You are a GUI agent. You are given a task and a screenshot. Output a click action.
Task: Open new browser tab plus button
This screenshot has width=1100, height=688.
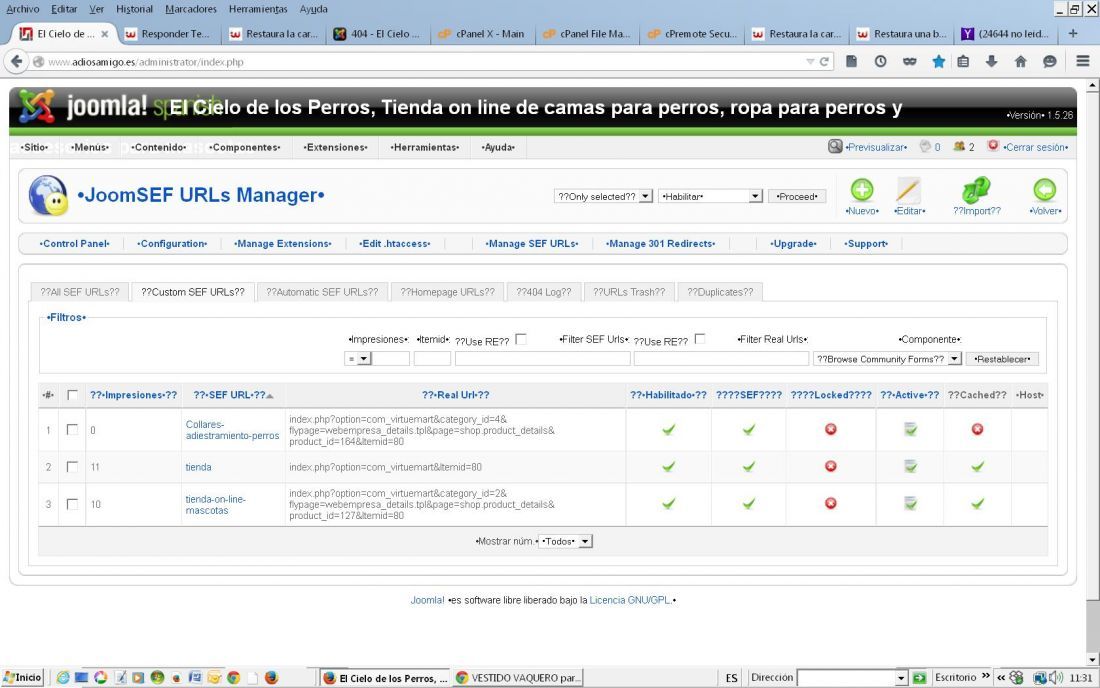point(1073,34)
